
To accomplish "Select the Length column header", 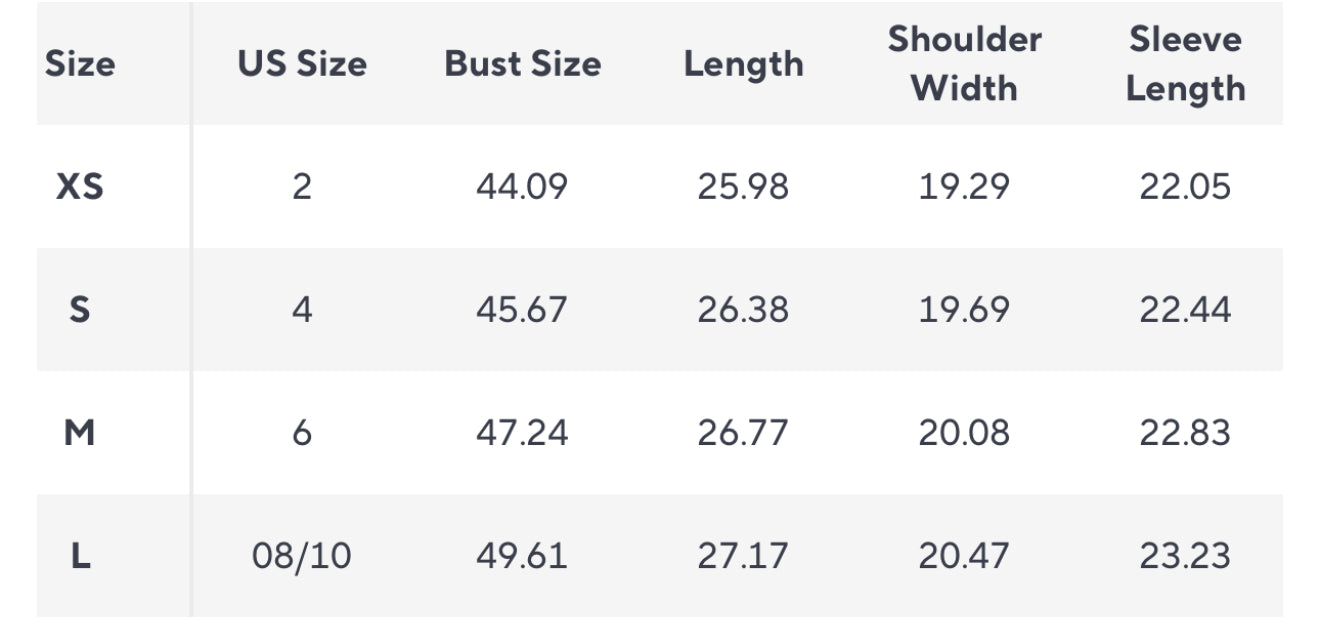I will coord(743,64).
